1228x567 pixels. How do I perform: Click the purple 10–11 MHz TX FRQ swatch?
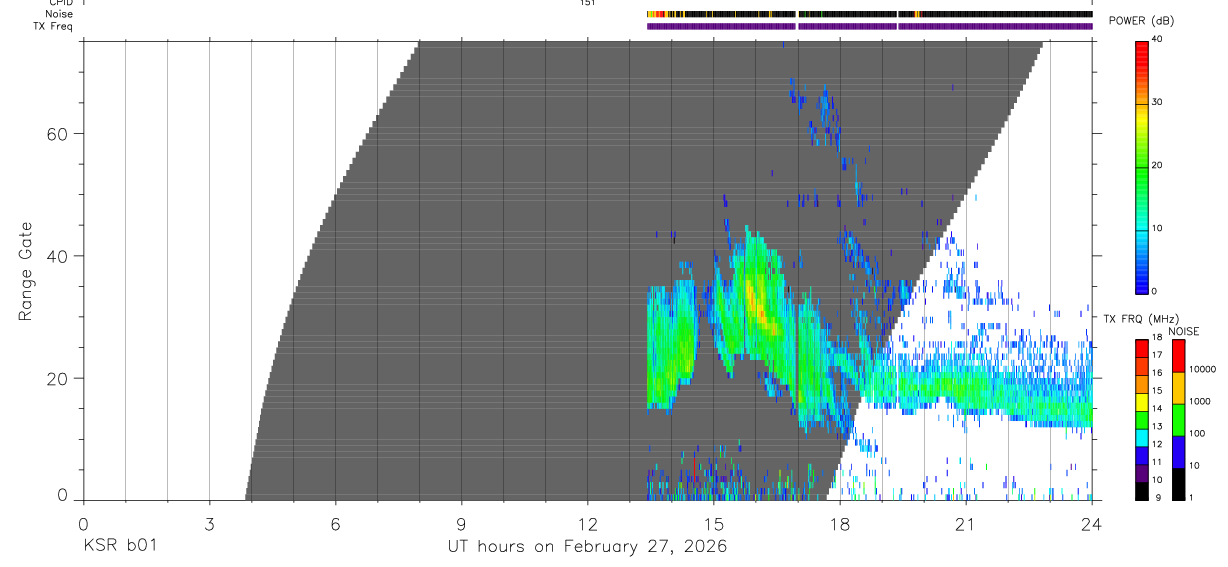[1141, 473]
